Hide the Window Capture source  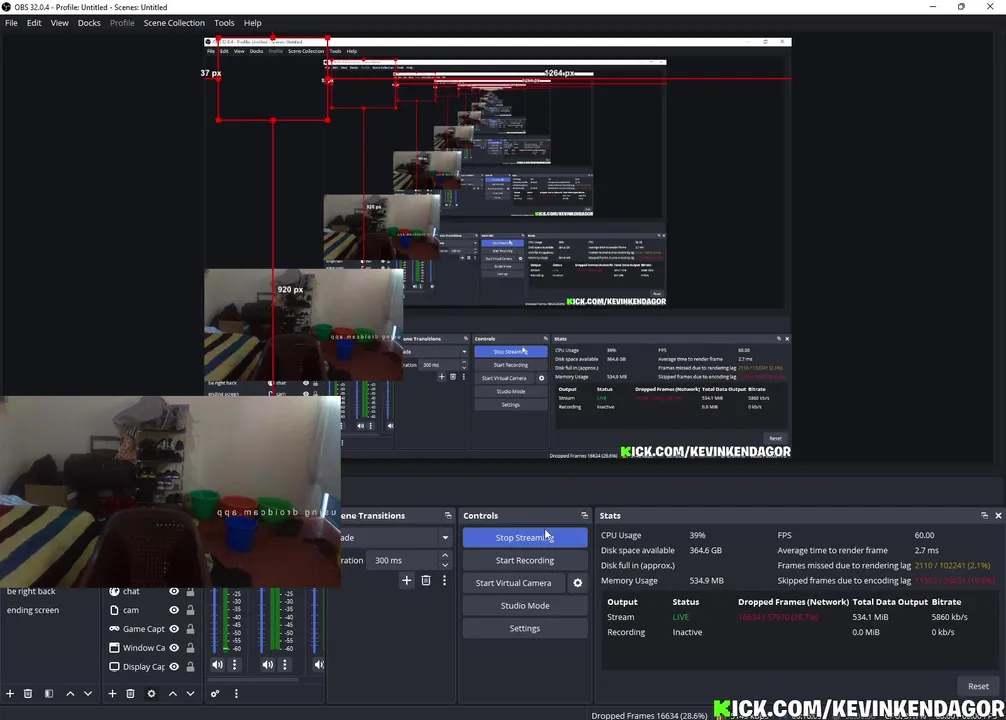click(x=174, y=648)
